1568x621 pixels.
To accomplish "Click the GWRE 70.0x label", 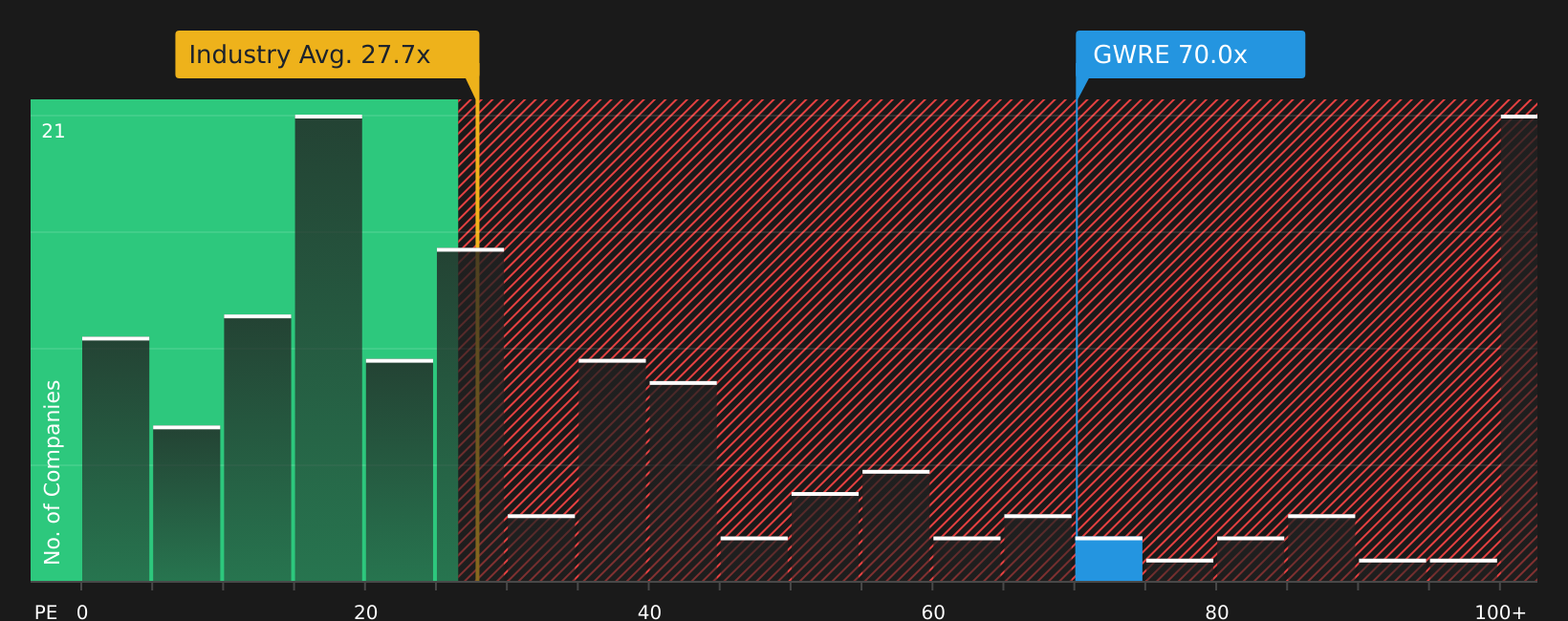I will 1189,54.
